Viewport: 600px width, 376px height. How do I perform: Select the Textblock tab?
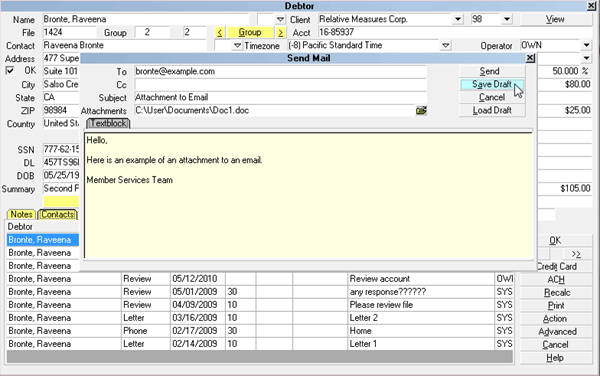[108, 124]
